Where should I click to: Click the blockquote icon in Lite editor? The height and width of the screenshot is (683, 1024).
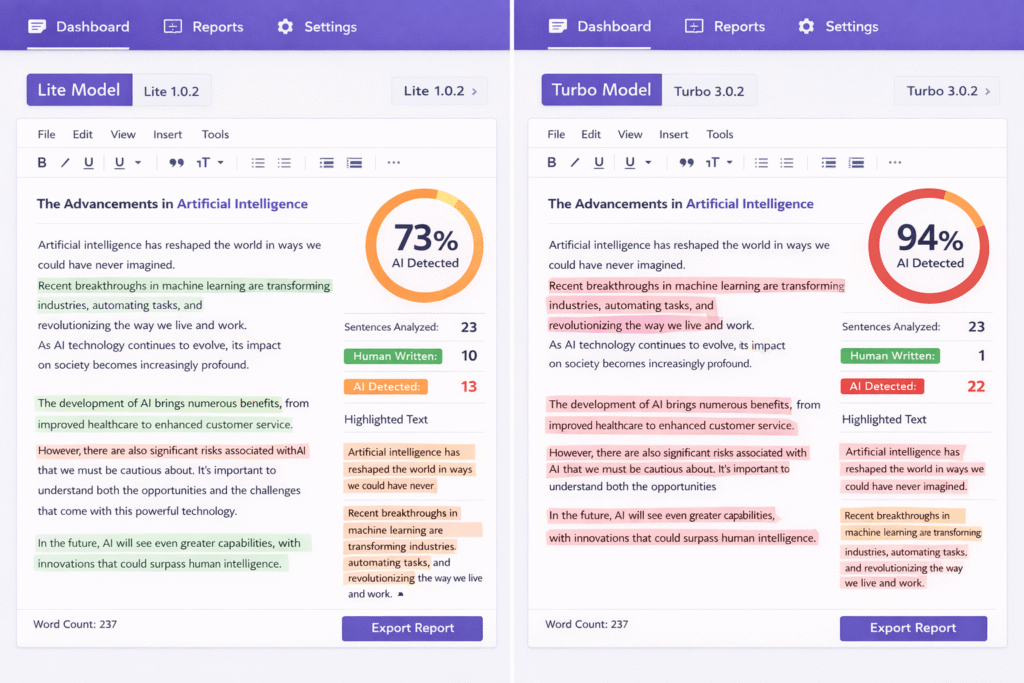coord(177,163)
